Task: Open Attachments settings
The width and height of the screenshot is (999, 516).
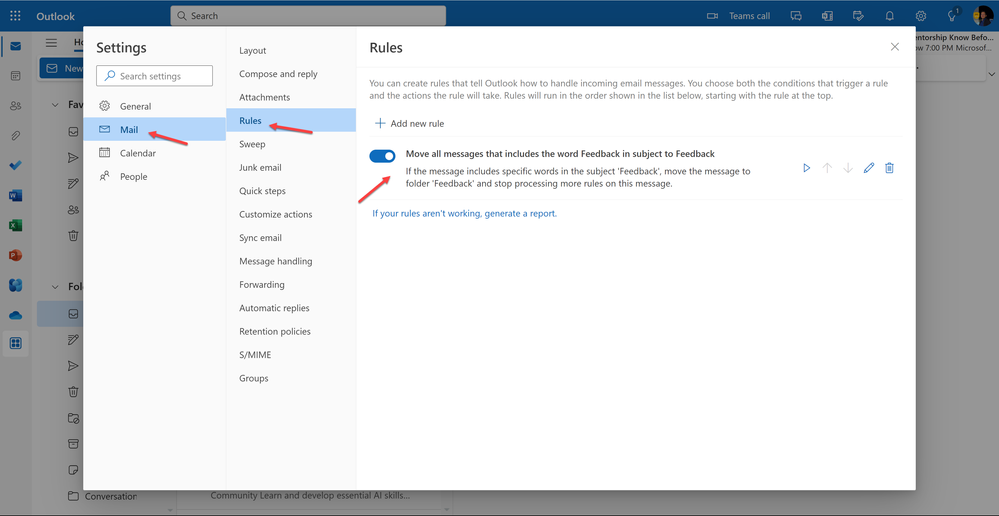Action: point(291,97)
